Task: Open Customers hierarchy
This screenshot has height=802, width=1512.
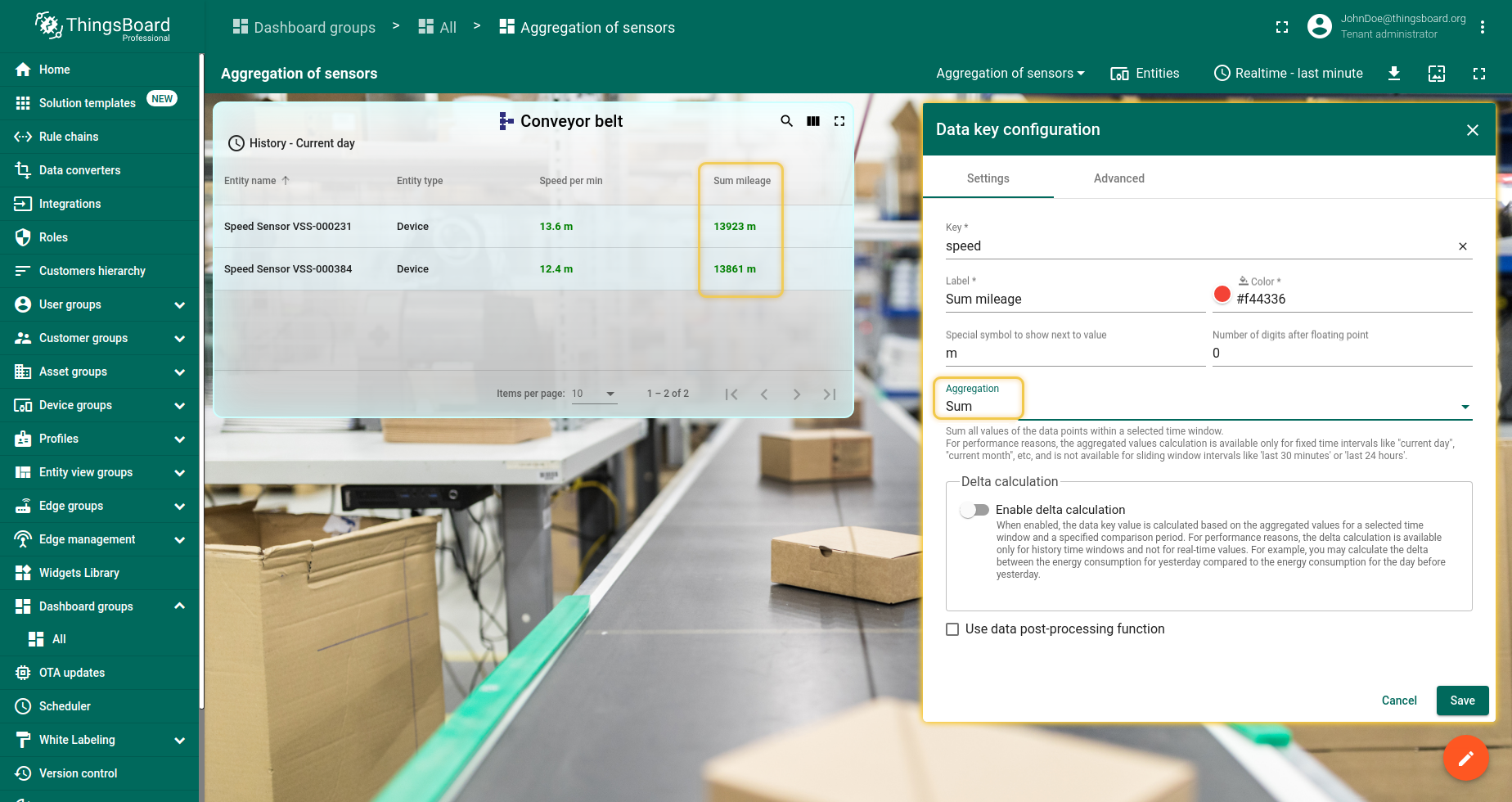Action: click(x=99, y=271)
